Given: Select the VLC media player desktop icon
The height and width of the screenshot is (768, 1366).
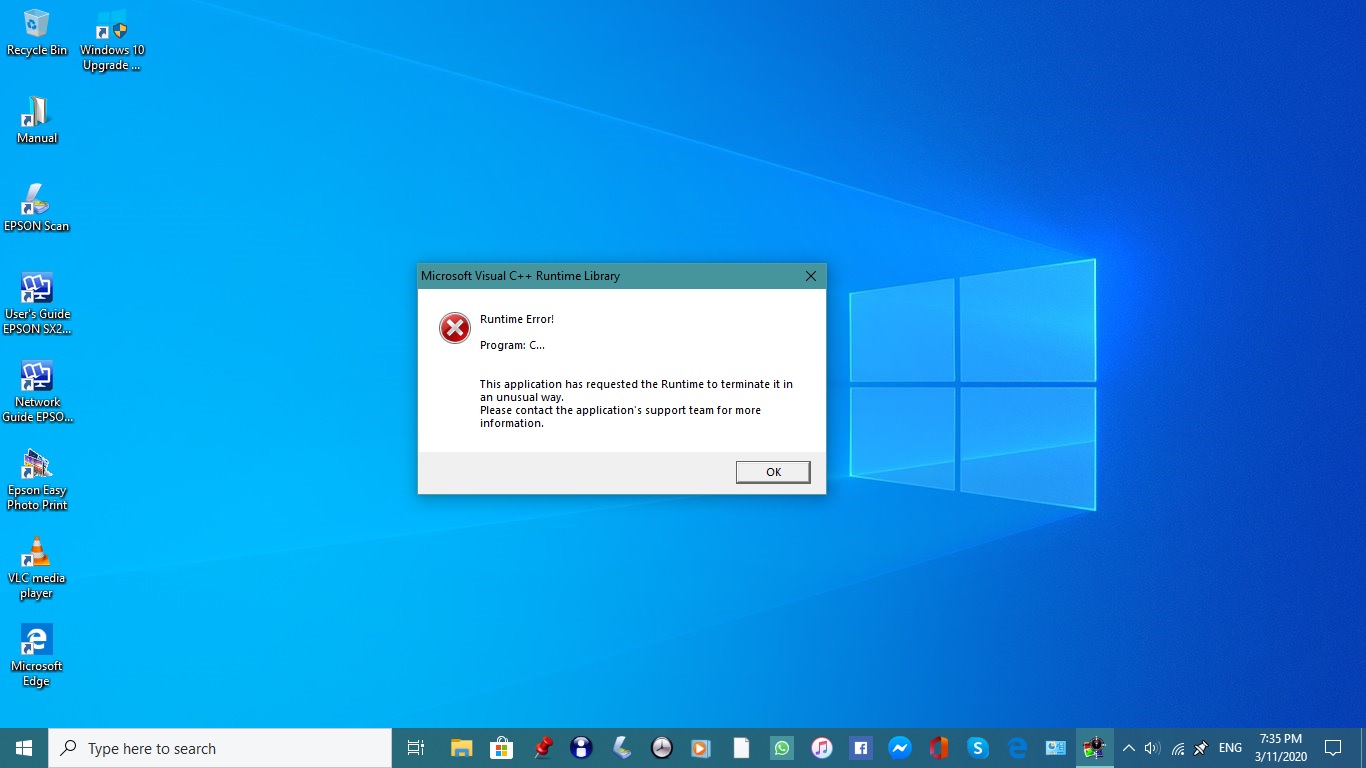Looking at the screenshot, I should point(37,568).
